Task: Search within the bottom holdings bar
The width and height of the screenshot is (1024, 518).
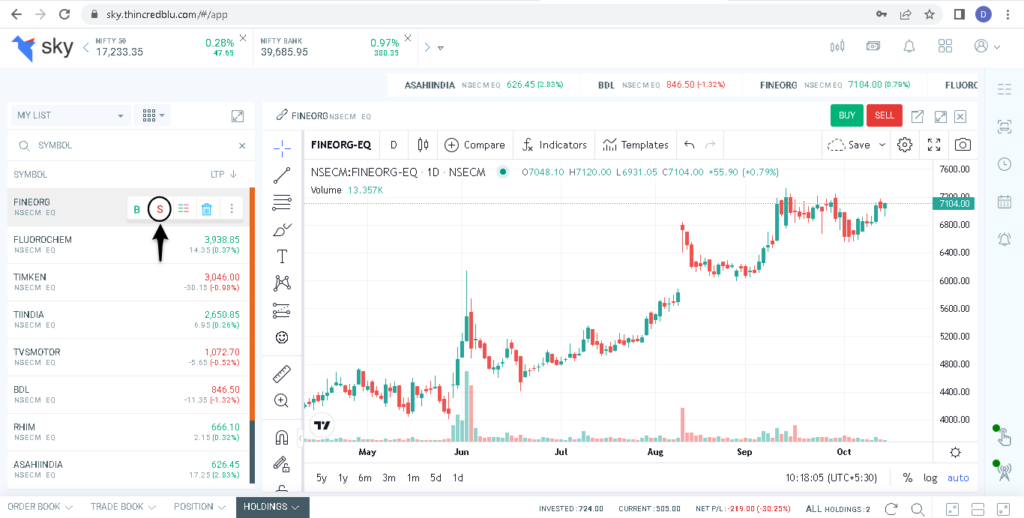Action: click(918, 509)
